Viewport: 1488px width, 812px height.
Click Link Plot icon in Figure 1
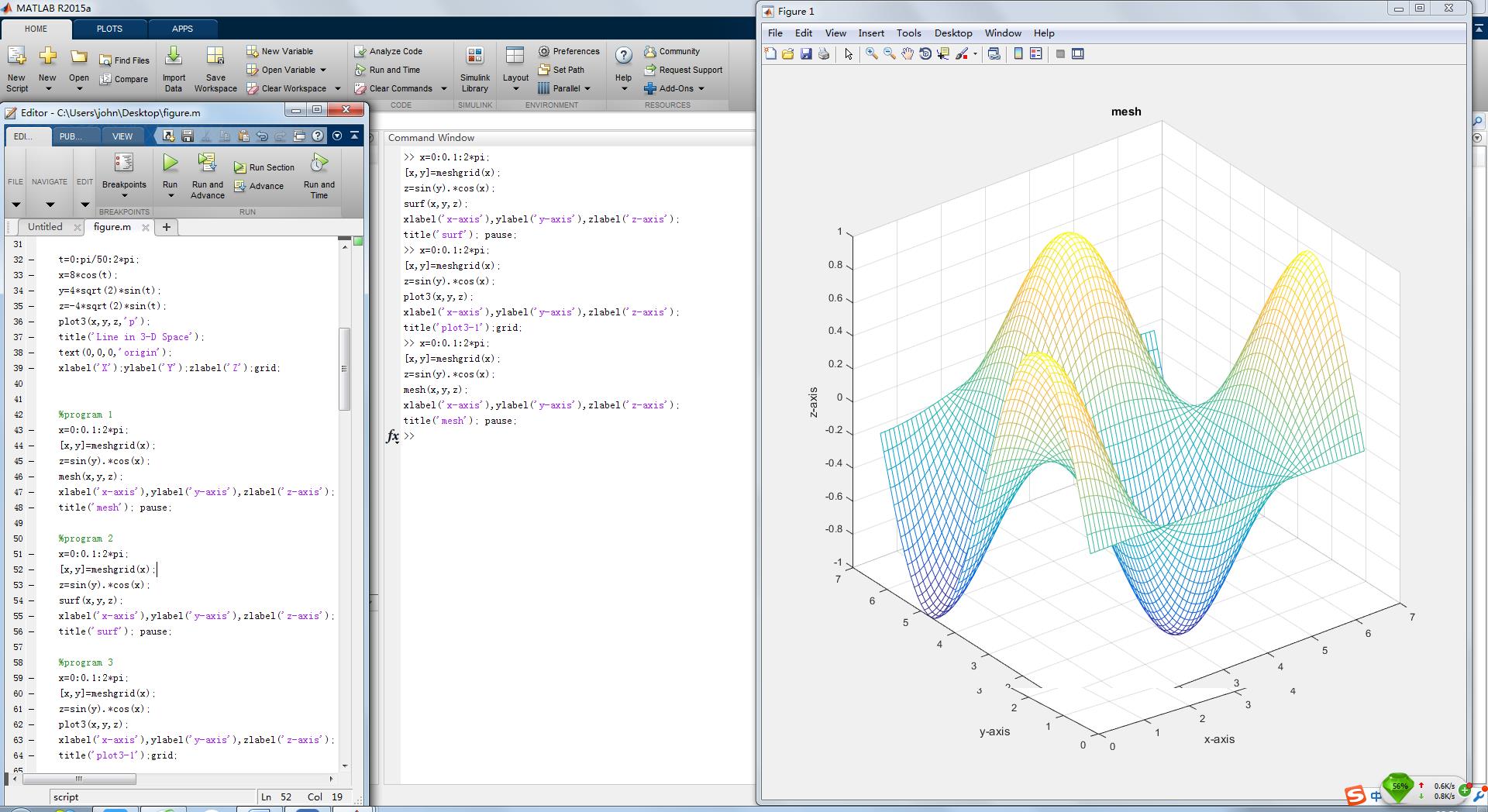[994, 53]
